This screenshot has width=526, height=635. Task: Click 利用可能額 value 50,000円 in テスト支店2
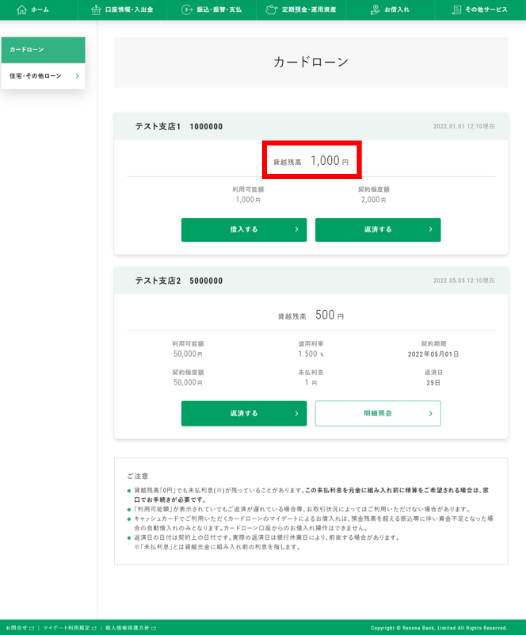coord(188,354)
